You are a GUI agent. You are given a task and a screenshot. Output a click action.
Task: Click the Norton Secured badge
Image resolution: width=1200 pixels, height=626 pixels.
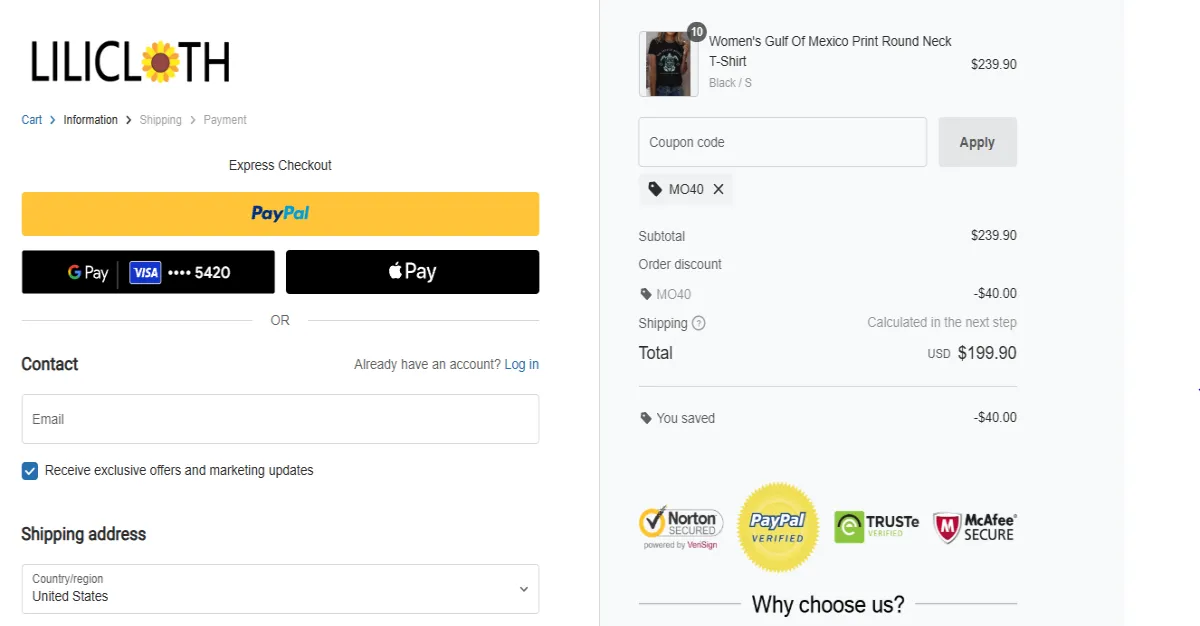(x=681, y=527)
